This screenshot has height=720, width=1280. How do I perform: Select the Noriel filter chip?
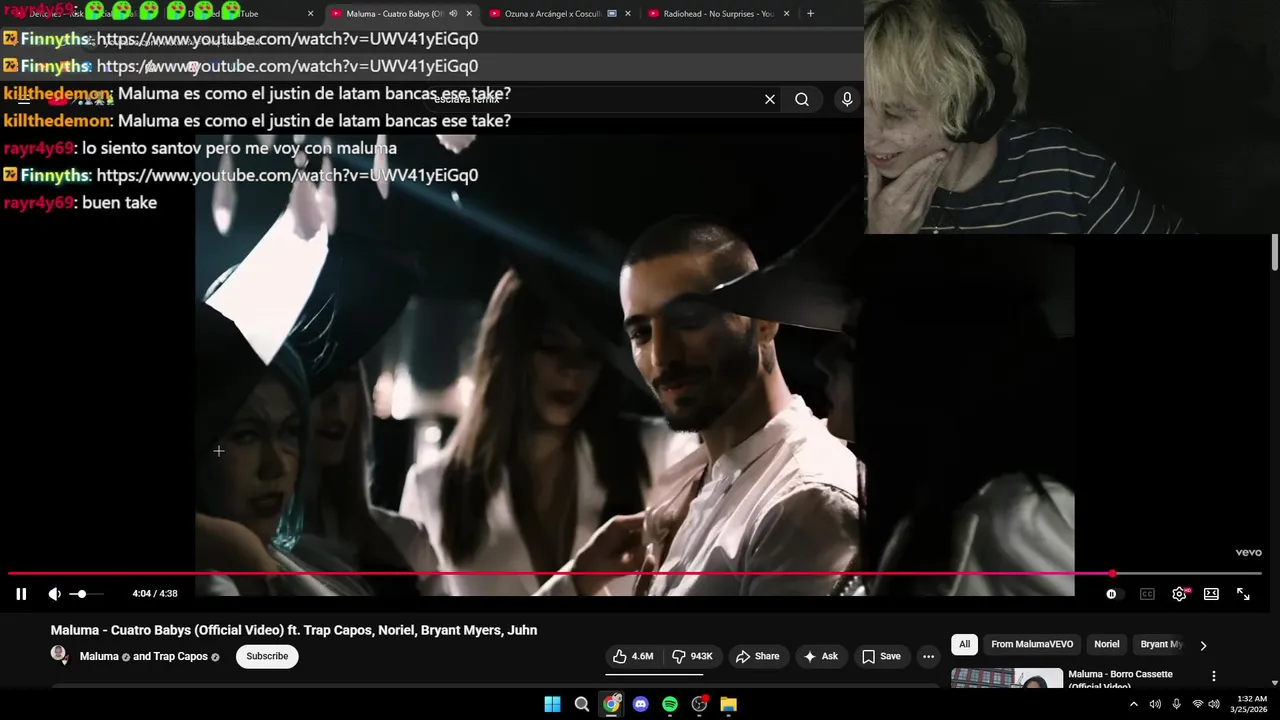pyautogui.click(x=1106, y=644)
